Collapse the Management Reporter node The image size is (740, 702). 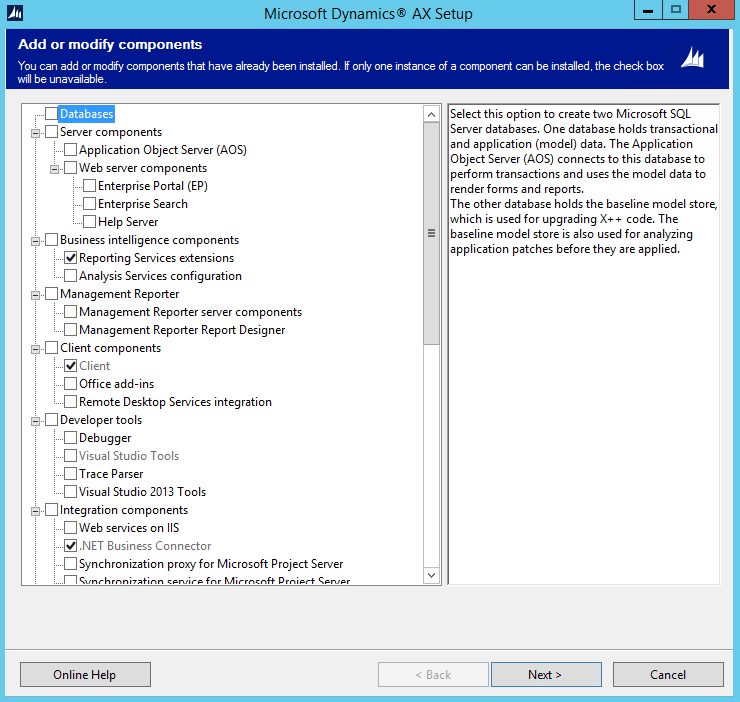tap(35, 296)
